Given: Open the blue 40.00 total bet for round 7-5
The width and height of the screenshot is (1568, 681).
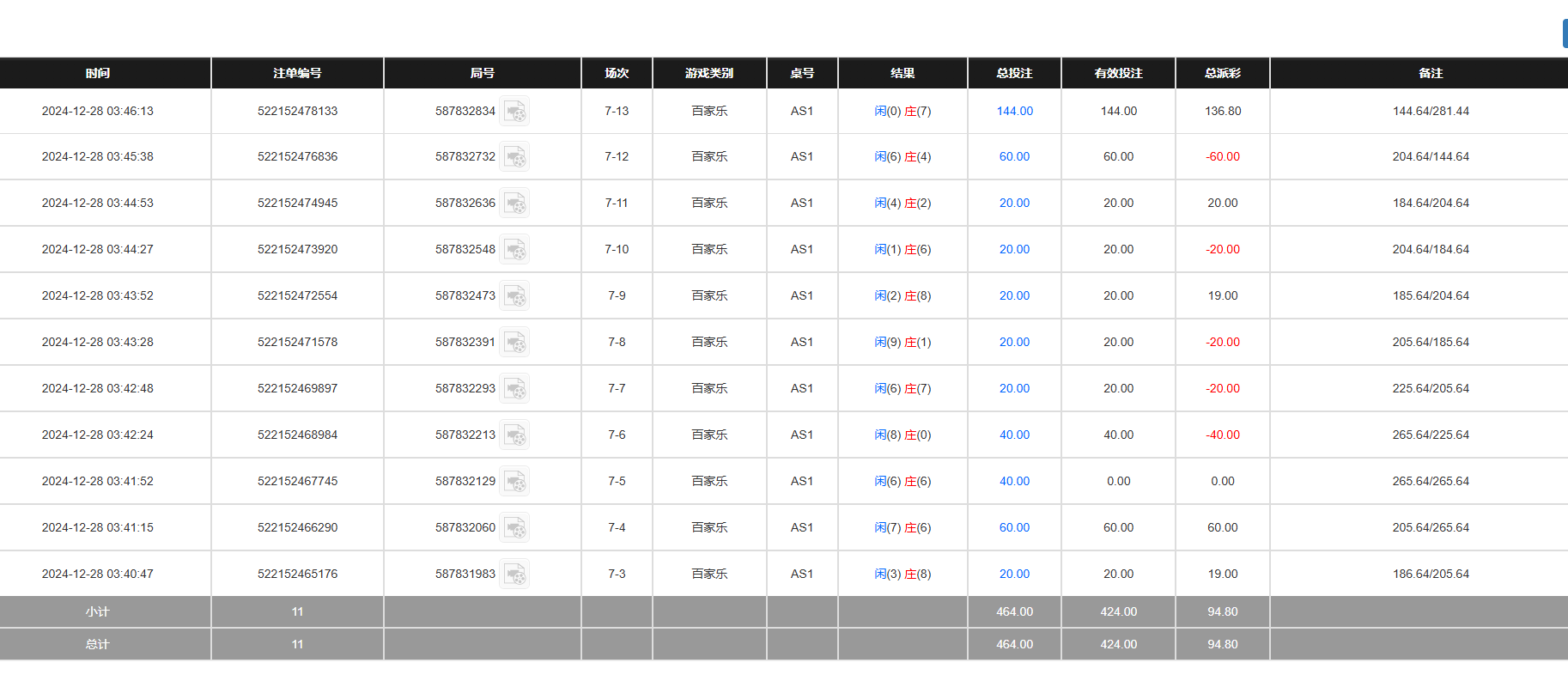Looking at the screenshot, I should (1014, 481).
